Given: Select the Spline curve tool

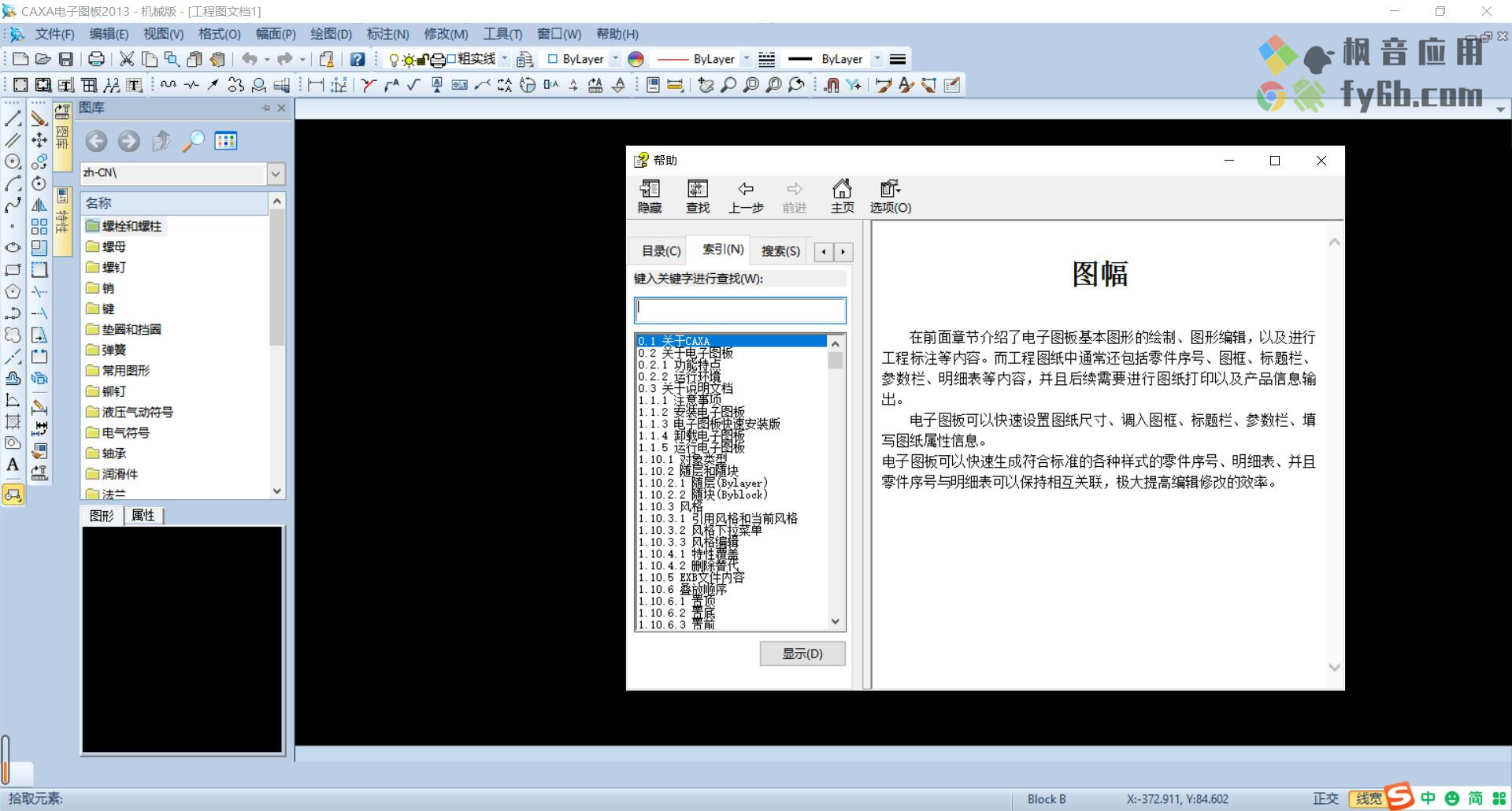Looking at the screenshot, I should [x=13, y=206].
